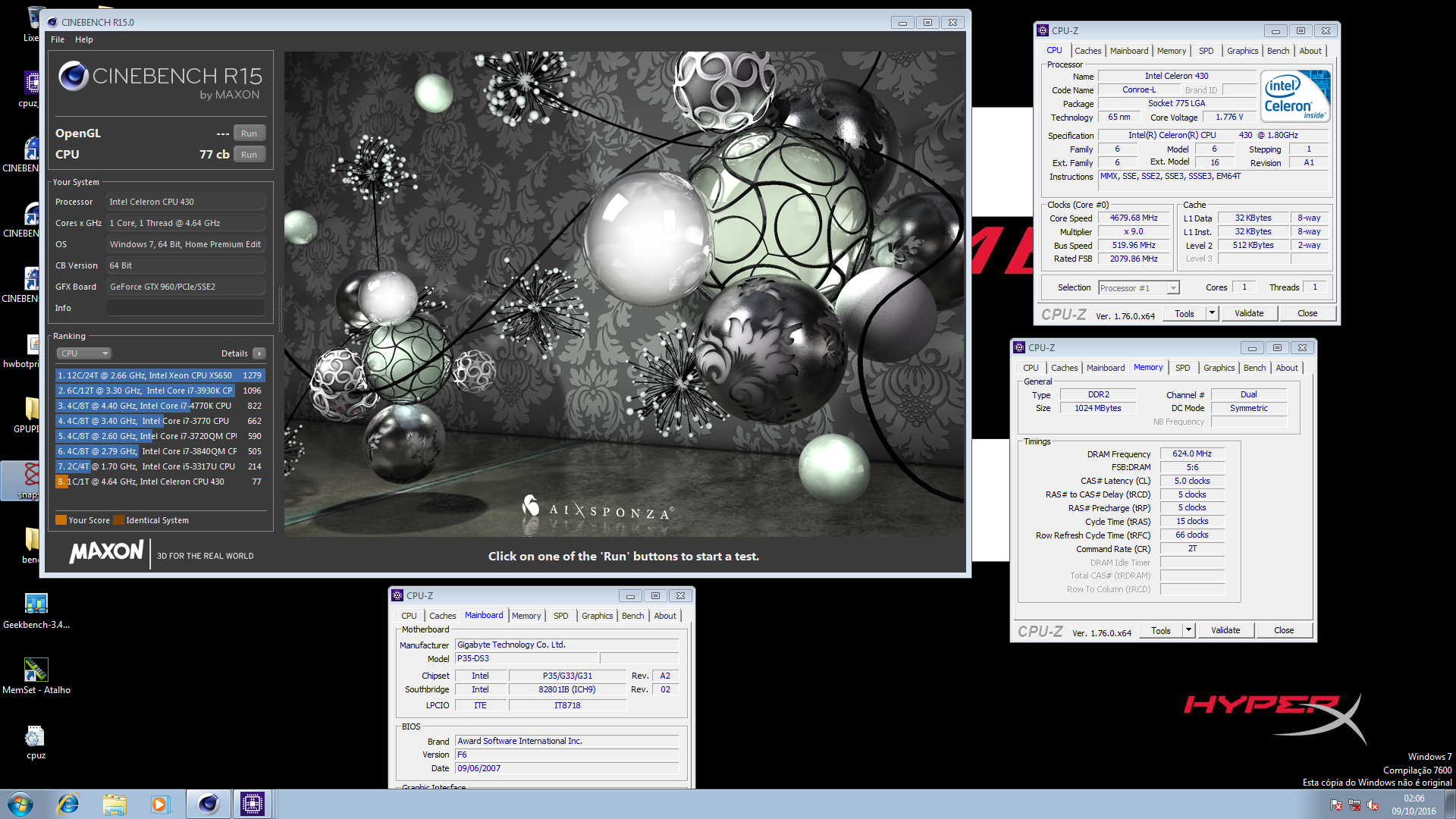Click the MAXON logo in Cinebench footer
The image size is (1456, 819).
(106, 551)
